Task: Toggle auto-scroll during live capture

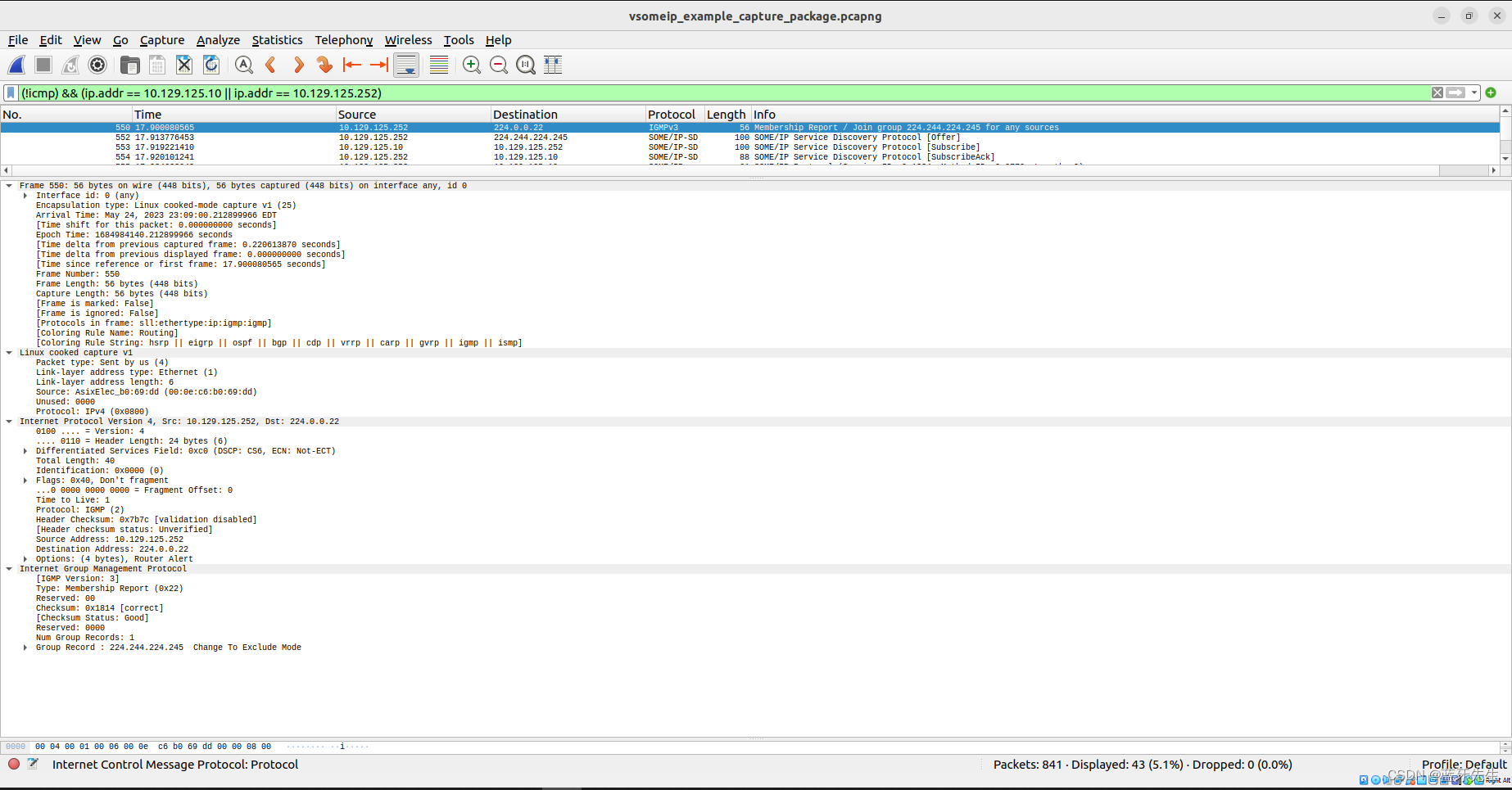Action: point(407,65)
